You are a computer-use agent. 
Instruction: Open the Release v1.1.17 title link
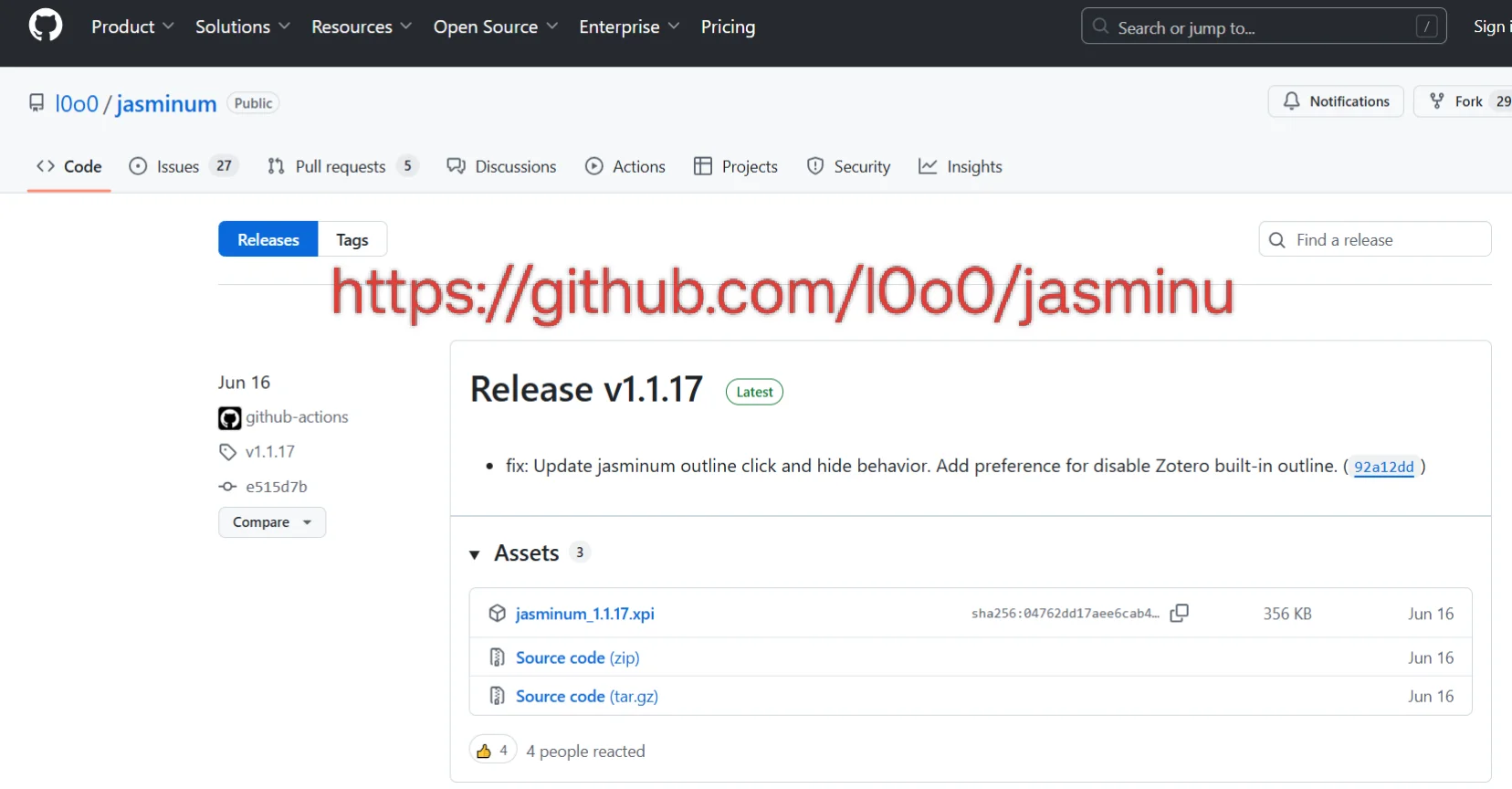coord(586,389)
